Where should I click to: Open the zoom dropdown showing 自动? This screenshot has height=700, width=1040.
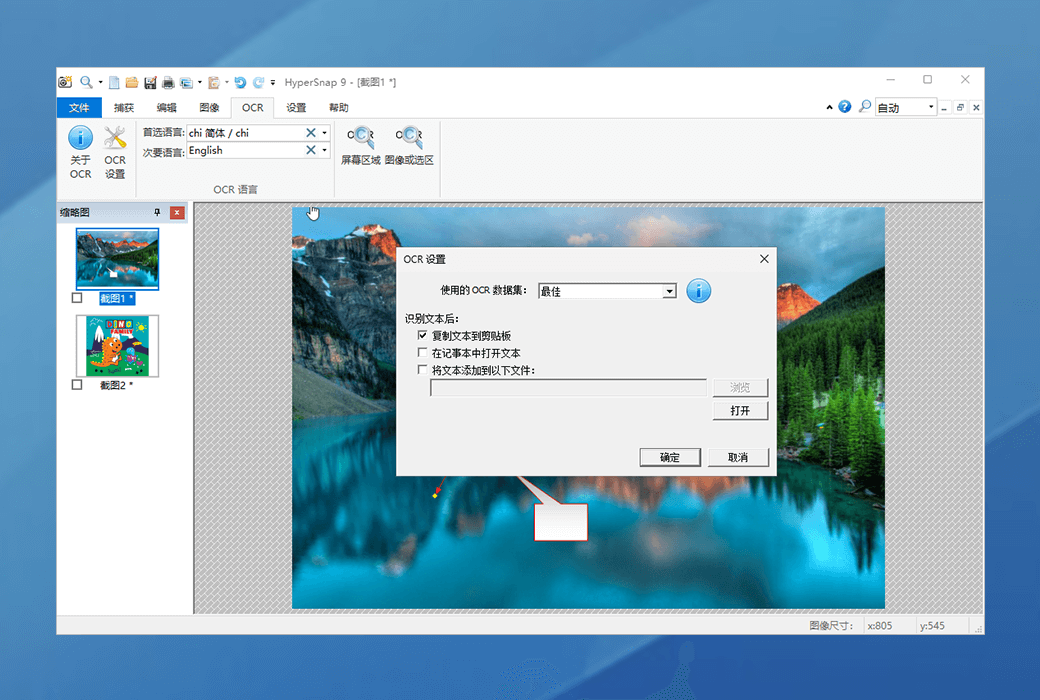(x=931, y=107)
